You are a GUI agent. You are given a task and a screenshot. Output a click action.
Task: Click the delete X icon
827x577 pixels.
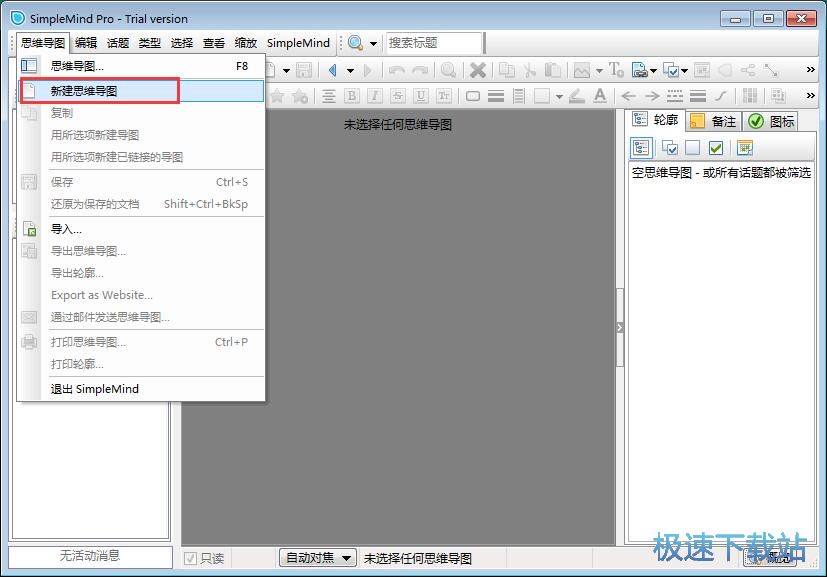click(478, 70)
